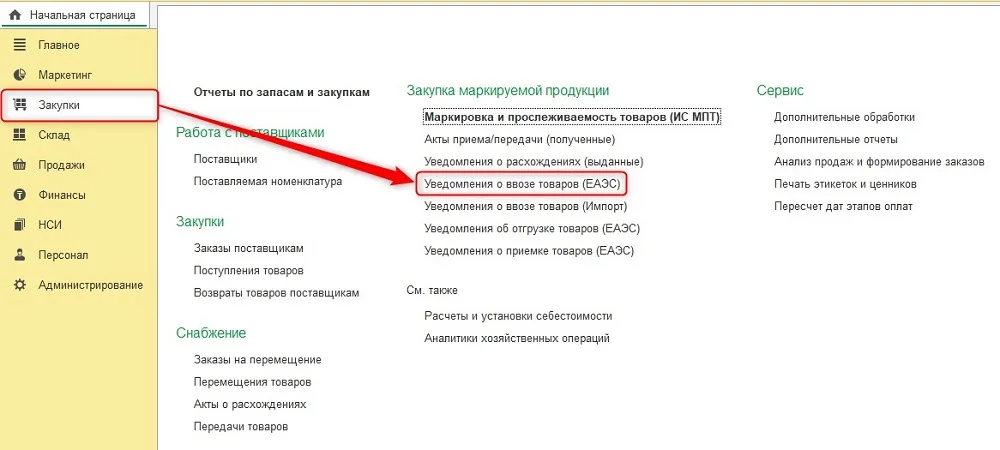1000x450 pixels.
Task: Open Уведомления о приемке товаров (ЕАЭС)
Action: click(529, 251)
